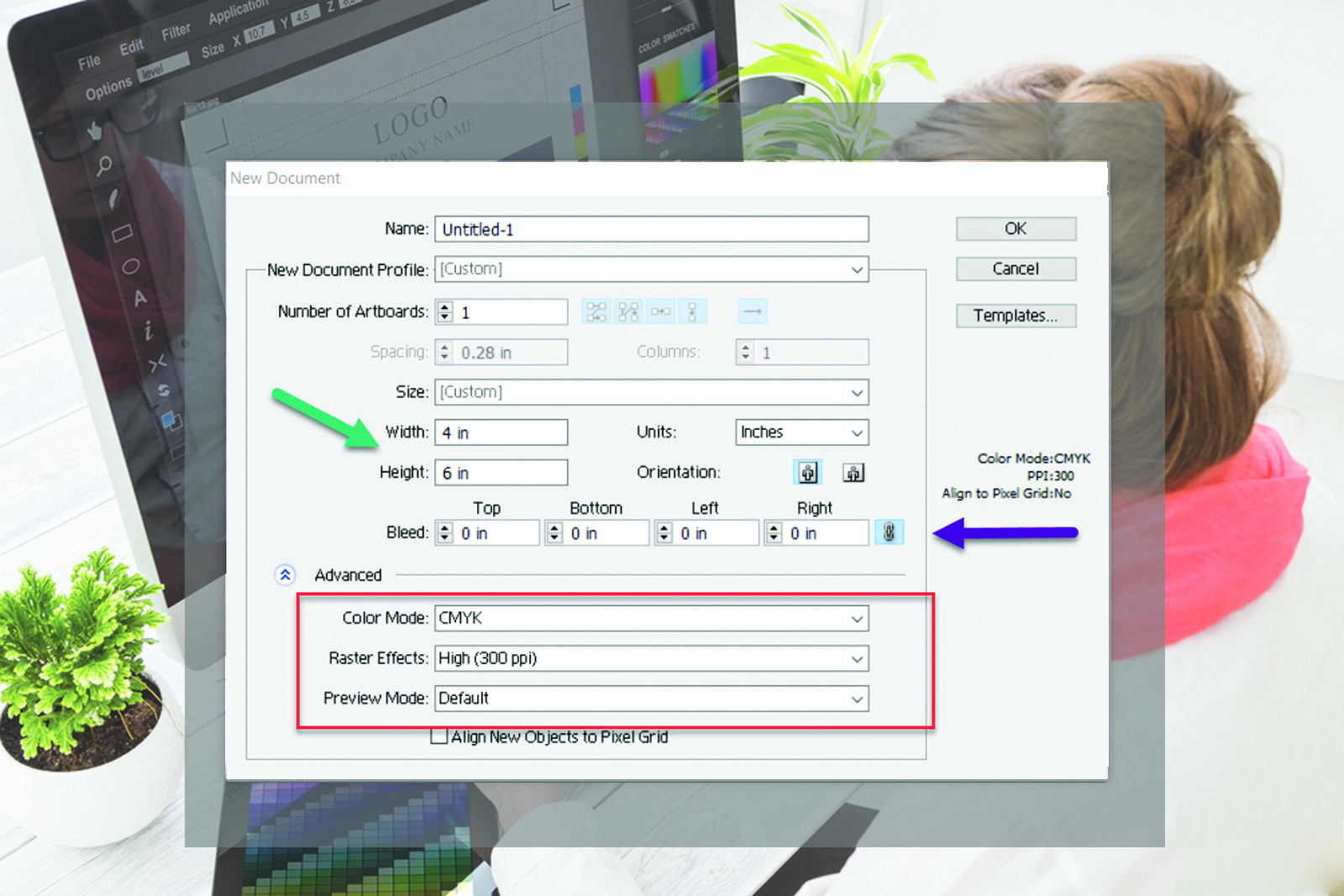1344x896 pixels.
Task: Click the 'Color Mode:CMYK' summary text
Action: [x=1034, y=458]
